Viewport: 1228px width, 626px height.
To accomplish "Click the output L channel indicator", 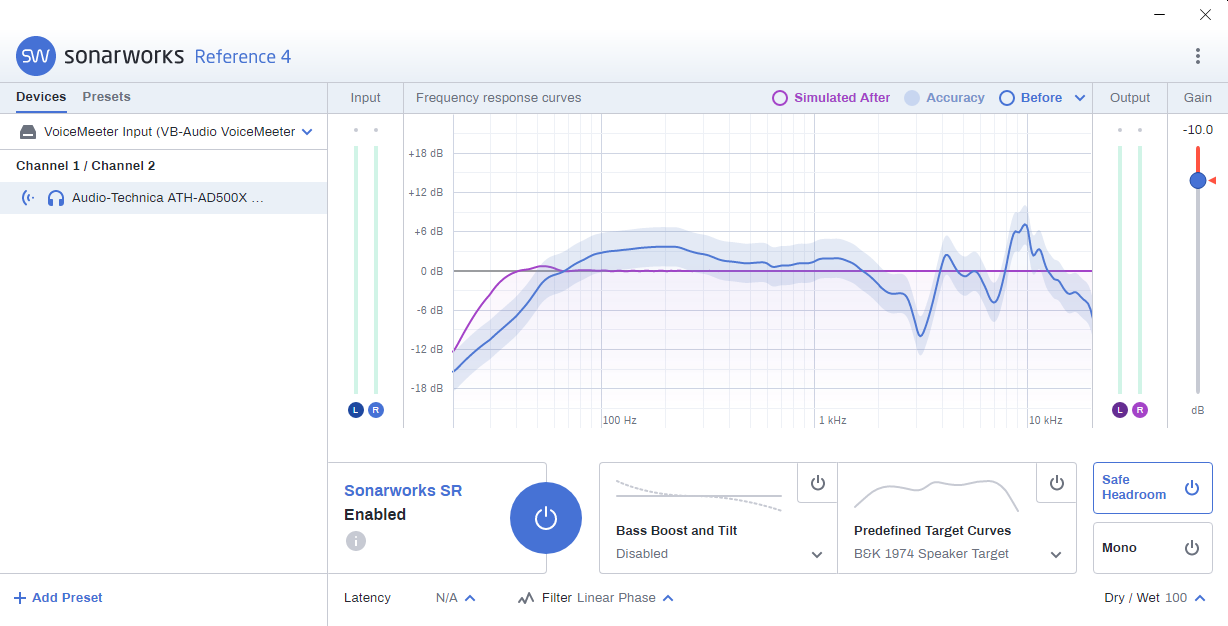I will [x=1120, y=410].
